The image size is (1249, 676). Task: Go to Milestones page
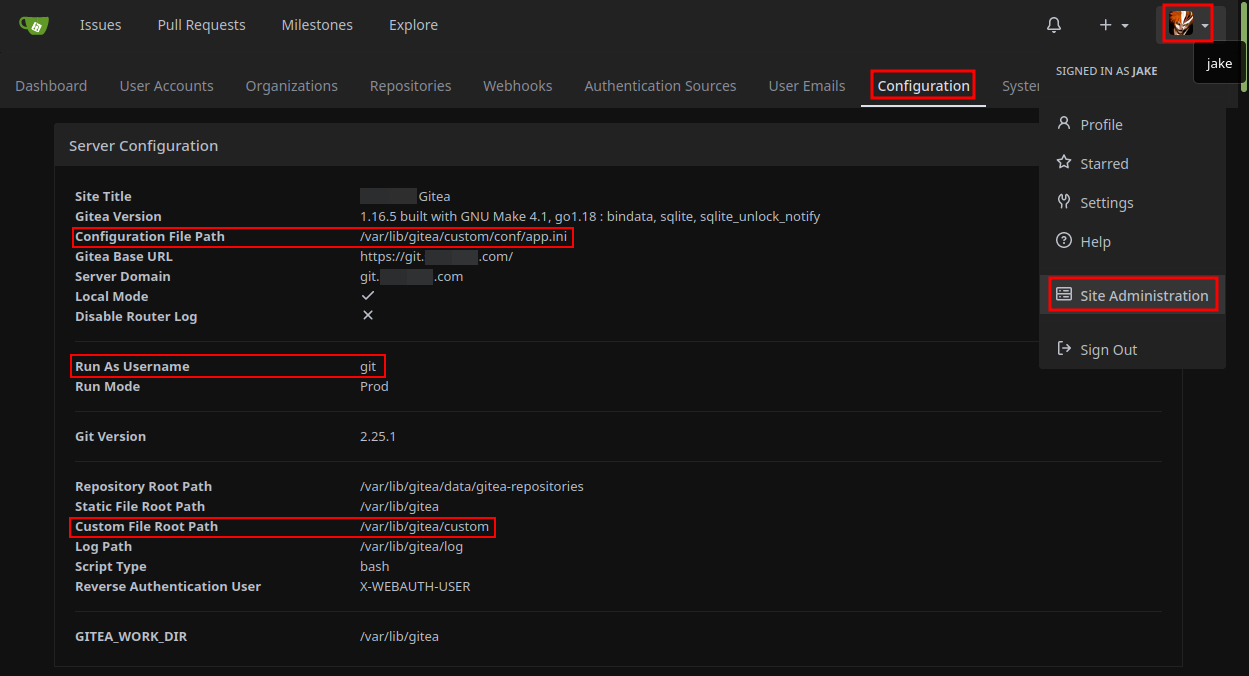317,25
